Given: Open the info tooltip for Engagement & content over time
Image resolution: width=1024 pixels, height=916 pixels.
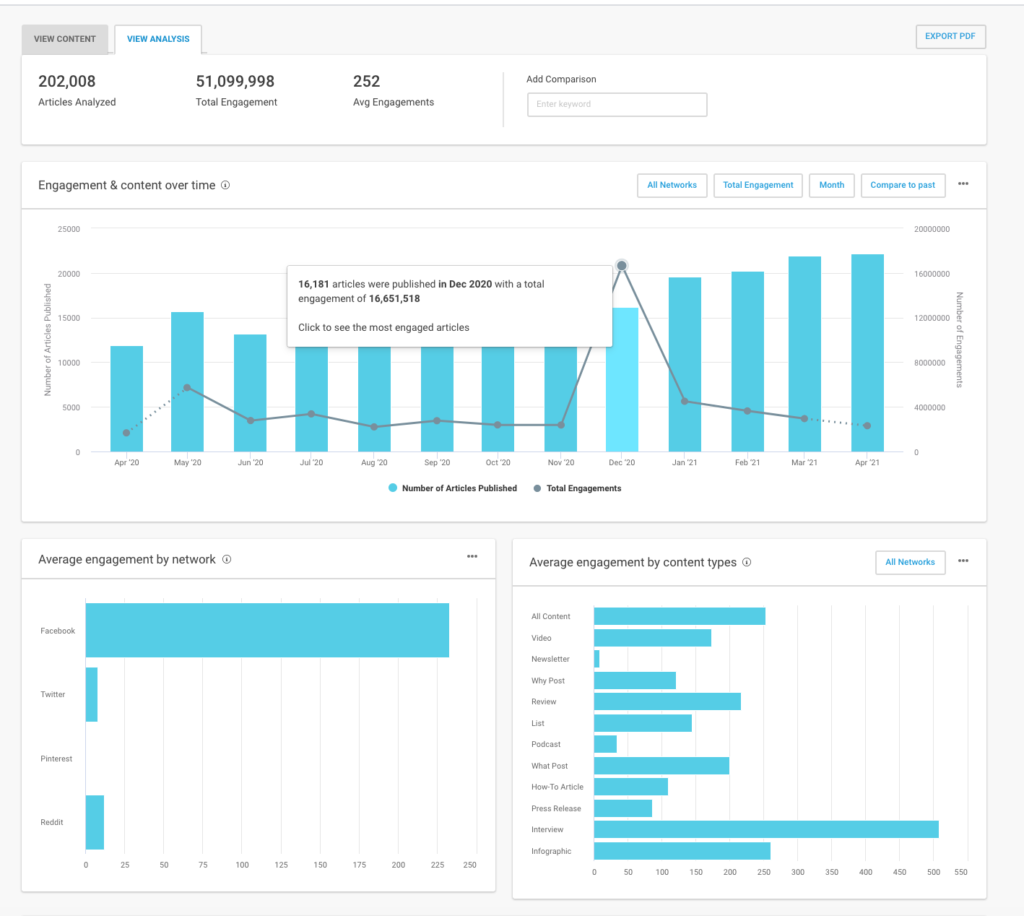Looking at the screenshot, I should tap(227, 185).
